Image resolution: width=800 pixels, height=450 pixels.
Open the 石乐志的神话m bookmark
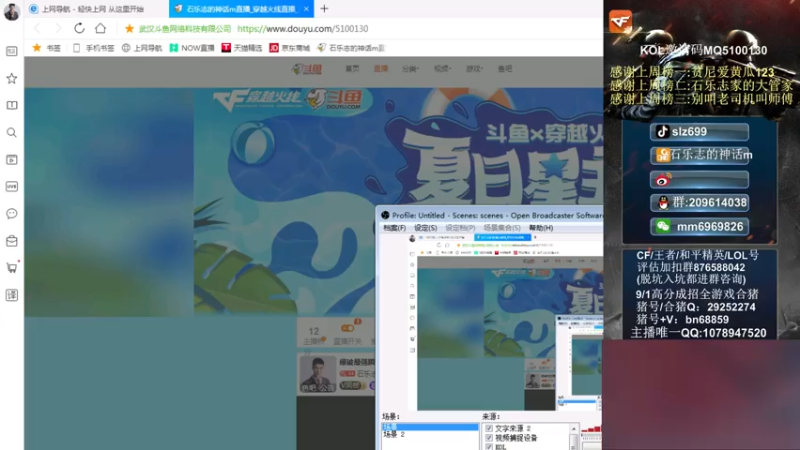point(351,48)
